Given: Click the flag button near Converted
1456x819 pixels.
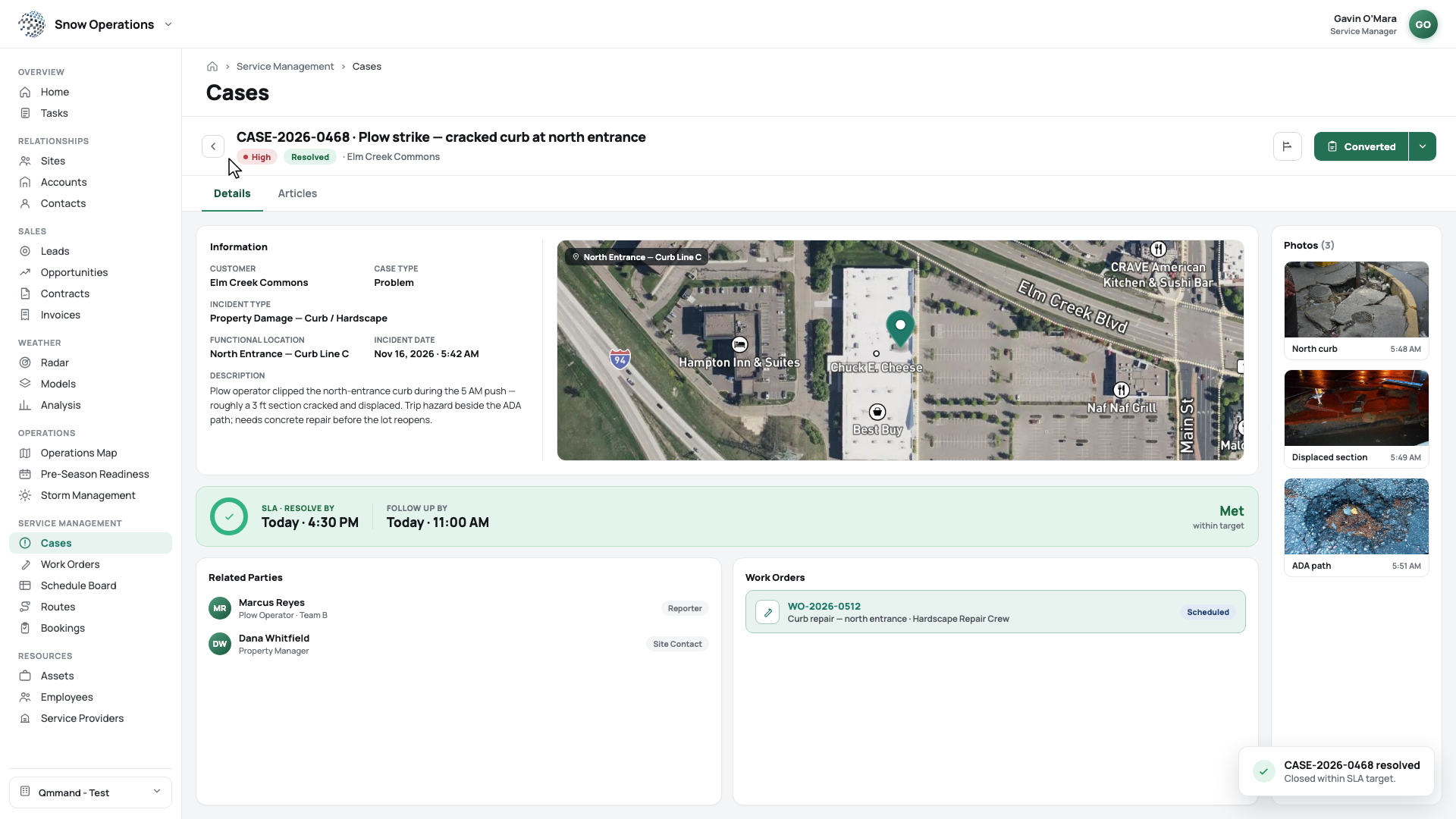Looking at the screenshot, I should pos(1287,146).
